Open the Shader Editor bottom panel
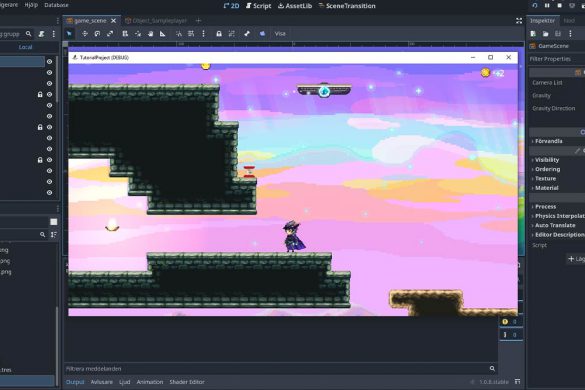Screen dimensions: 585x390 tap(187, 382)
